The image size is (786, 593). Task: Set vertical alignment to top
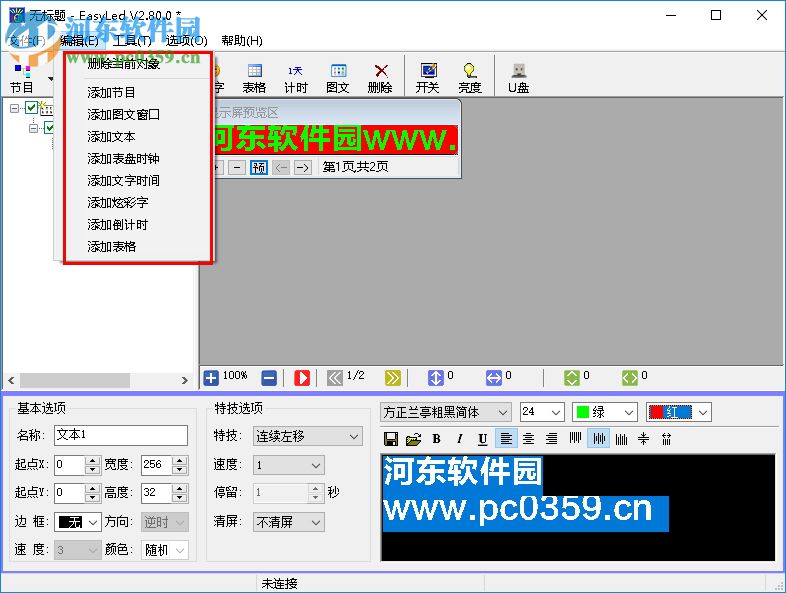pos(575,439)
